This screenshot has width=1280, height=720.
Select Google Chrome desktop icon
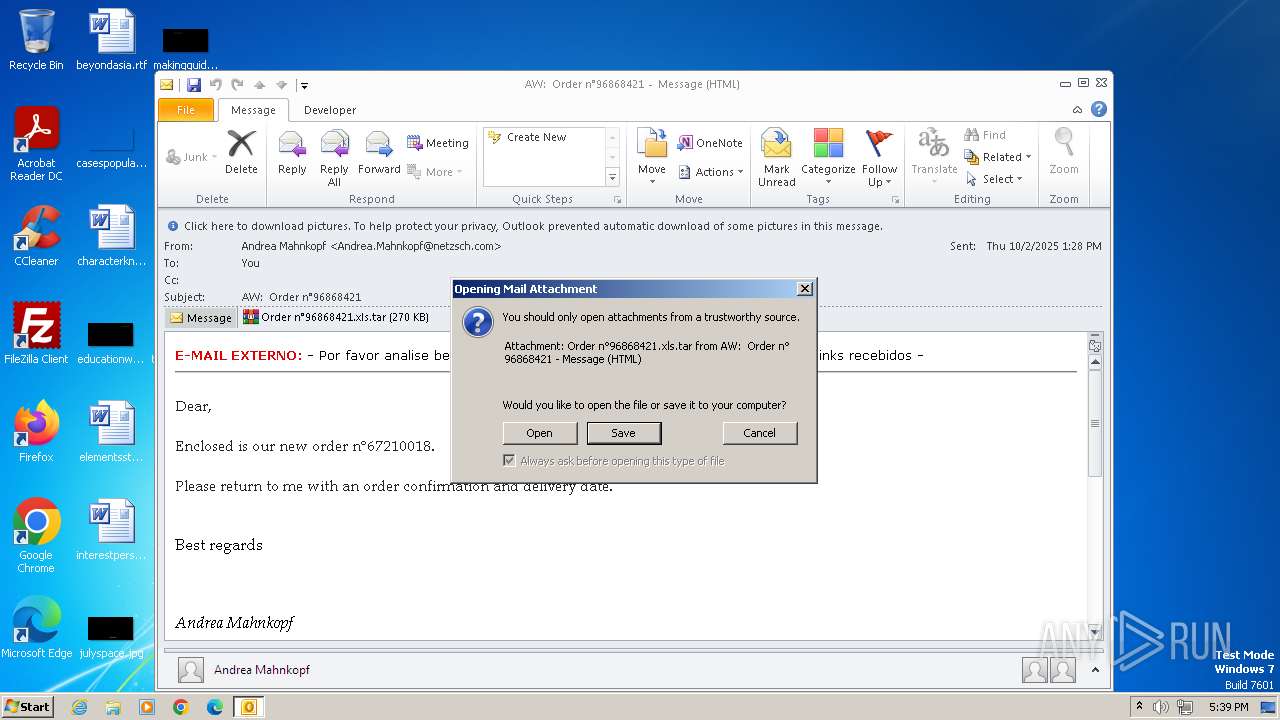(x=36, y=536)
